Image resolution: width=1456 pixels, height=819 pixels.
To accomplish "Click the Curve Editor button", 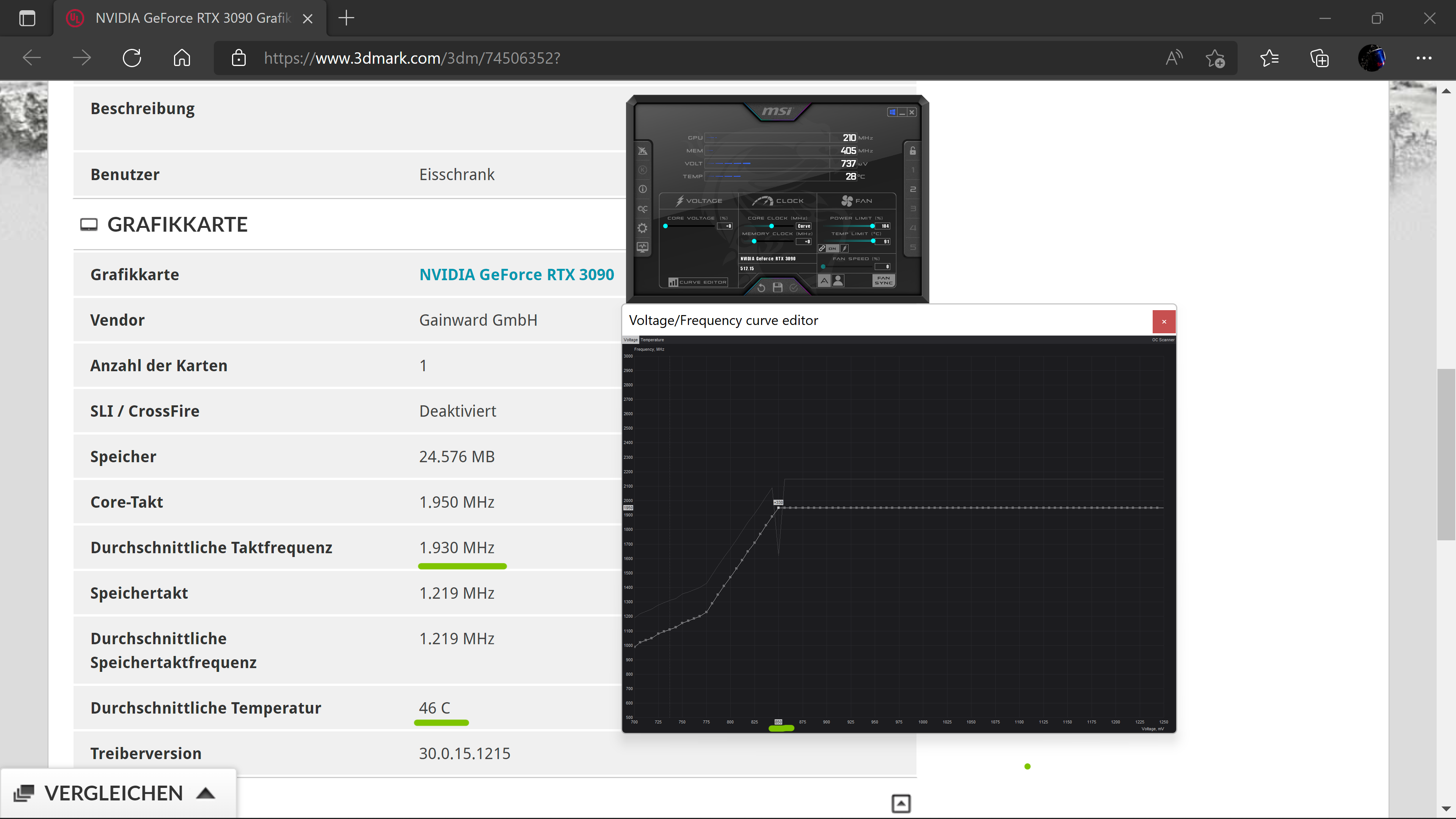I will [698, 282].
